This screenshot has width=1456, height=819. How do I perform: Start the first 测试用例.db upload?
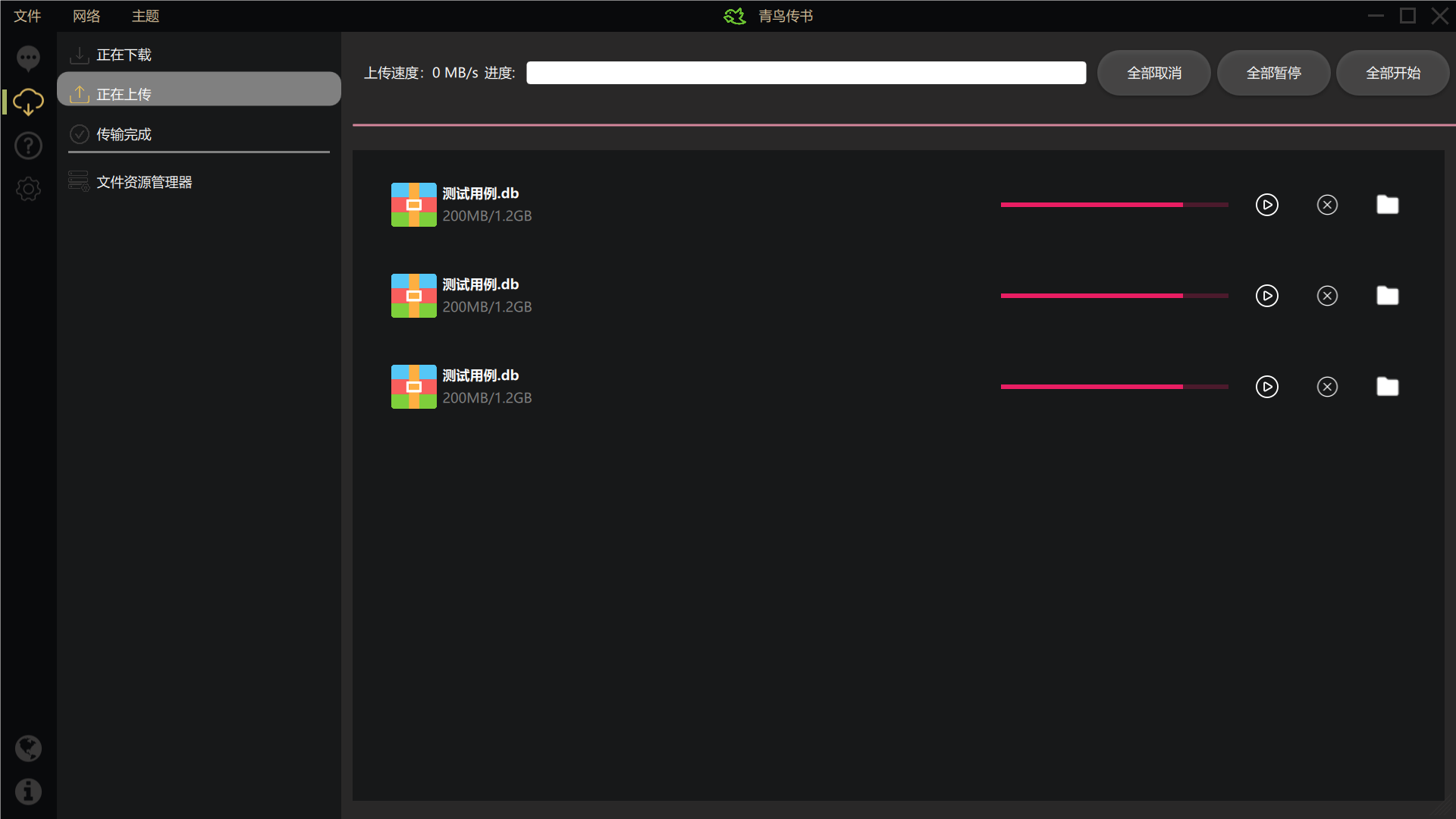(1266, 205)
